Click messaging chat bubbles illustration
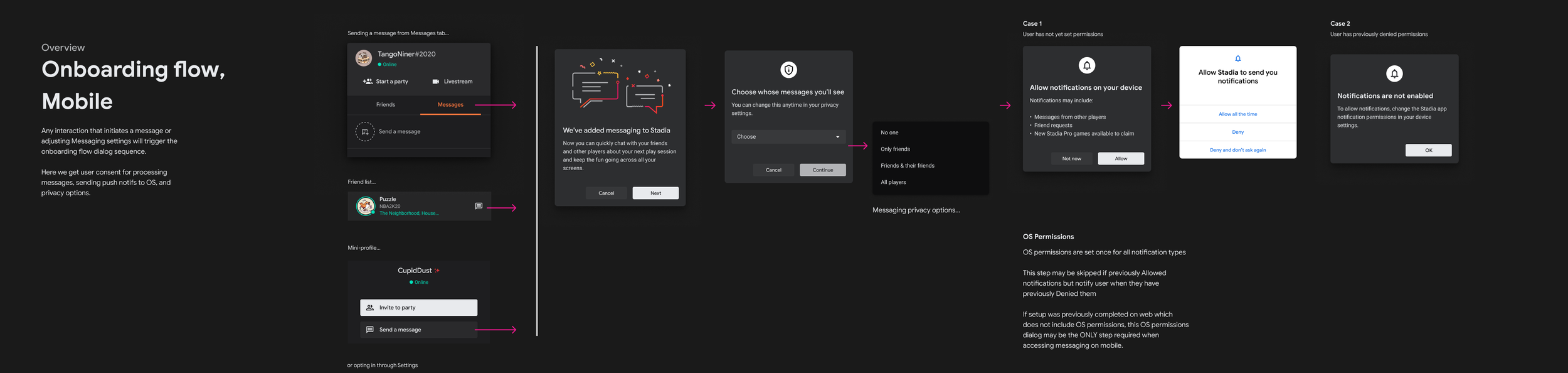This screenshot has width=1568, height=373. coord(621,85)
